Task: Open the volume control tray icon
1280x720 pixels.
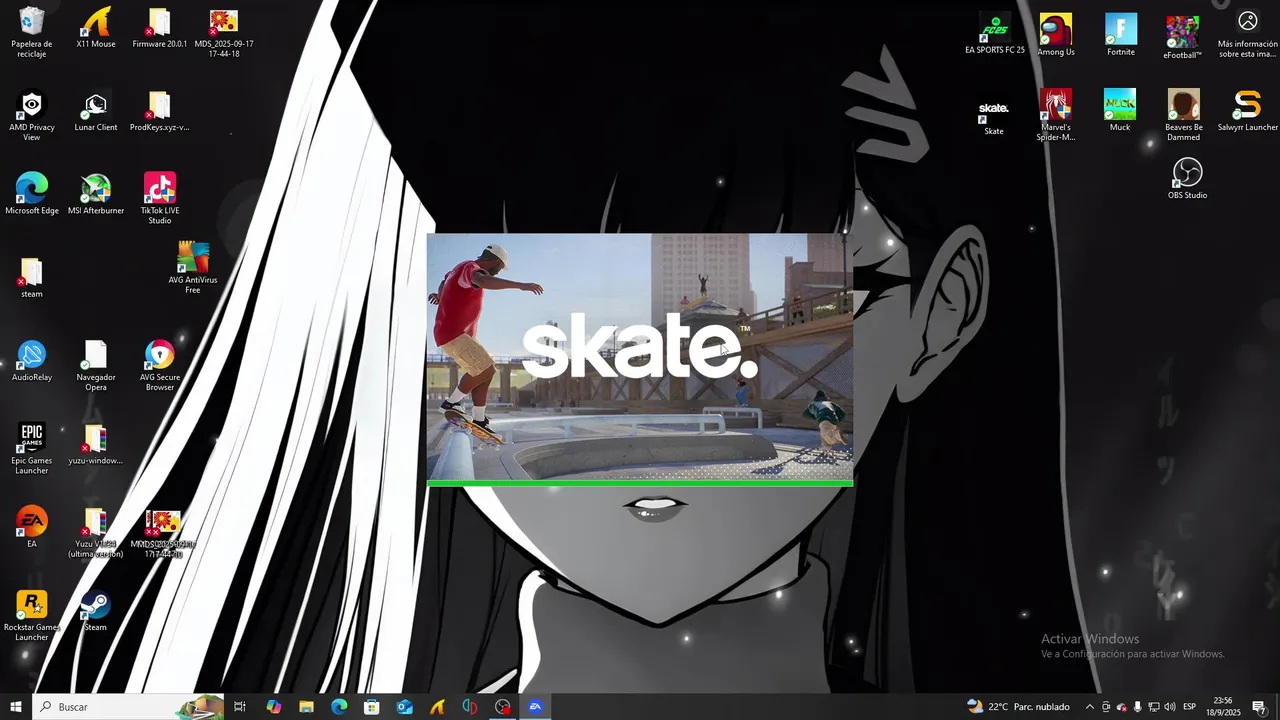Action: [x=1170, y=707]
